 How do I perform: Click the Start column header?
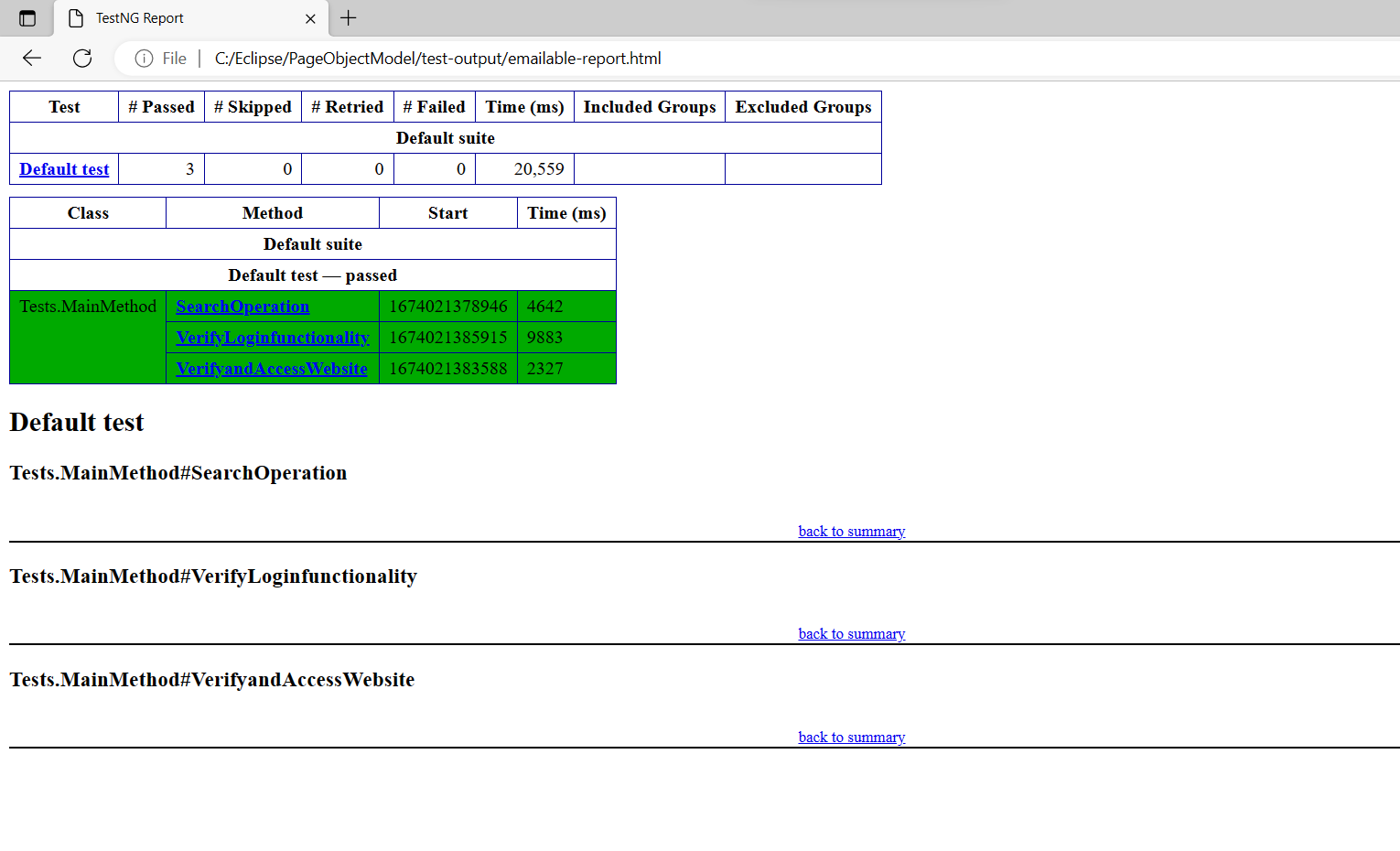click(x=448, y=213)
